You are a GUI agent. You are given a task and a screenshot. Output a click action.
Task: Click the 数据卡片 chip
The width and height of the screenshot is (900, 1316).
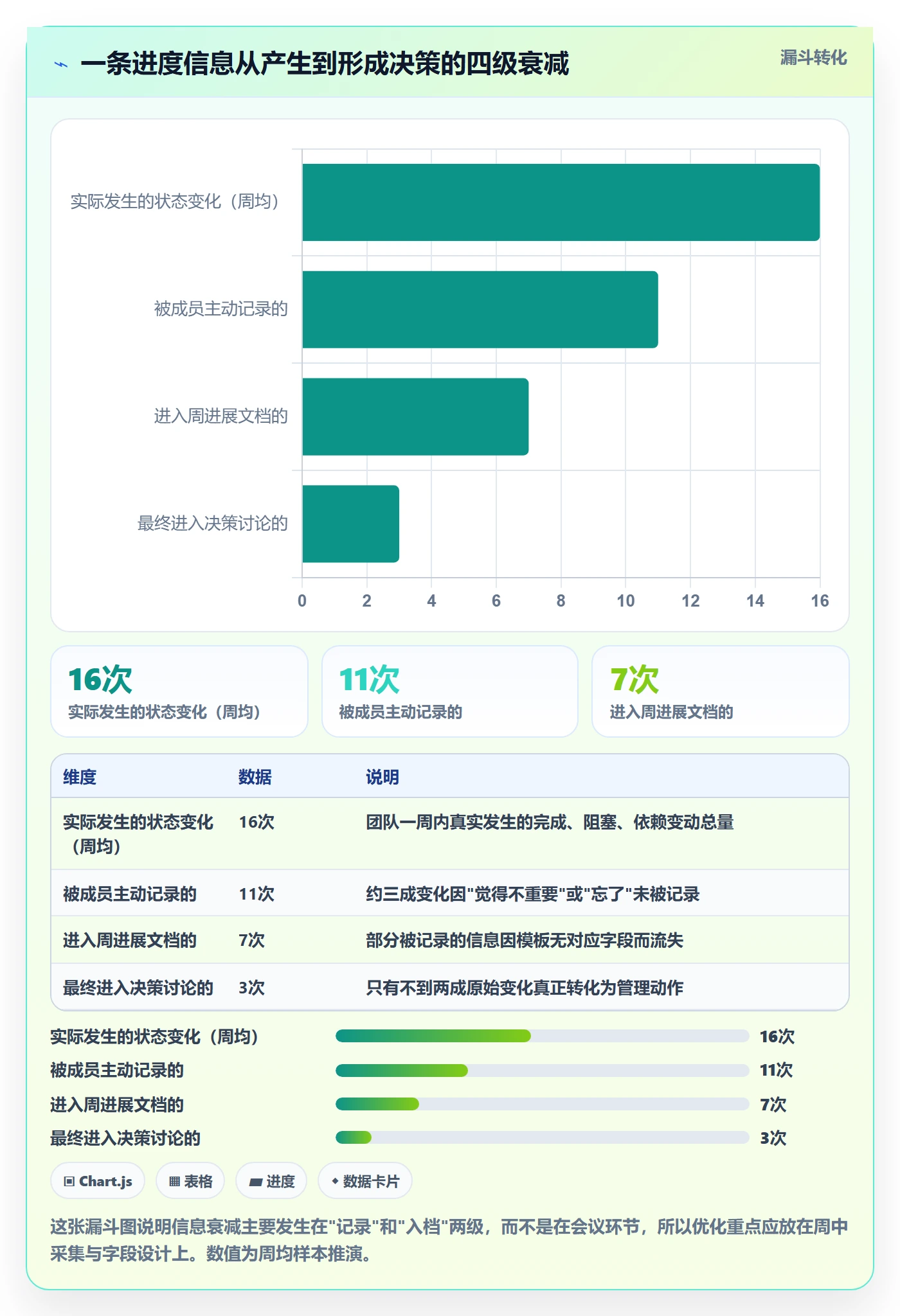[x=365, y=1181]
